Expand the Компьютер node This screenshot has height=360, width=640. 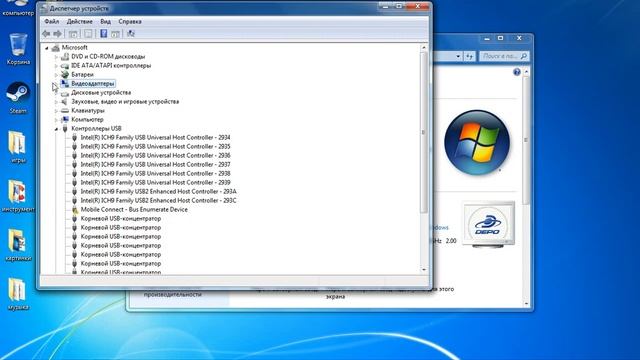pos(56,120)
